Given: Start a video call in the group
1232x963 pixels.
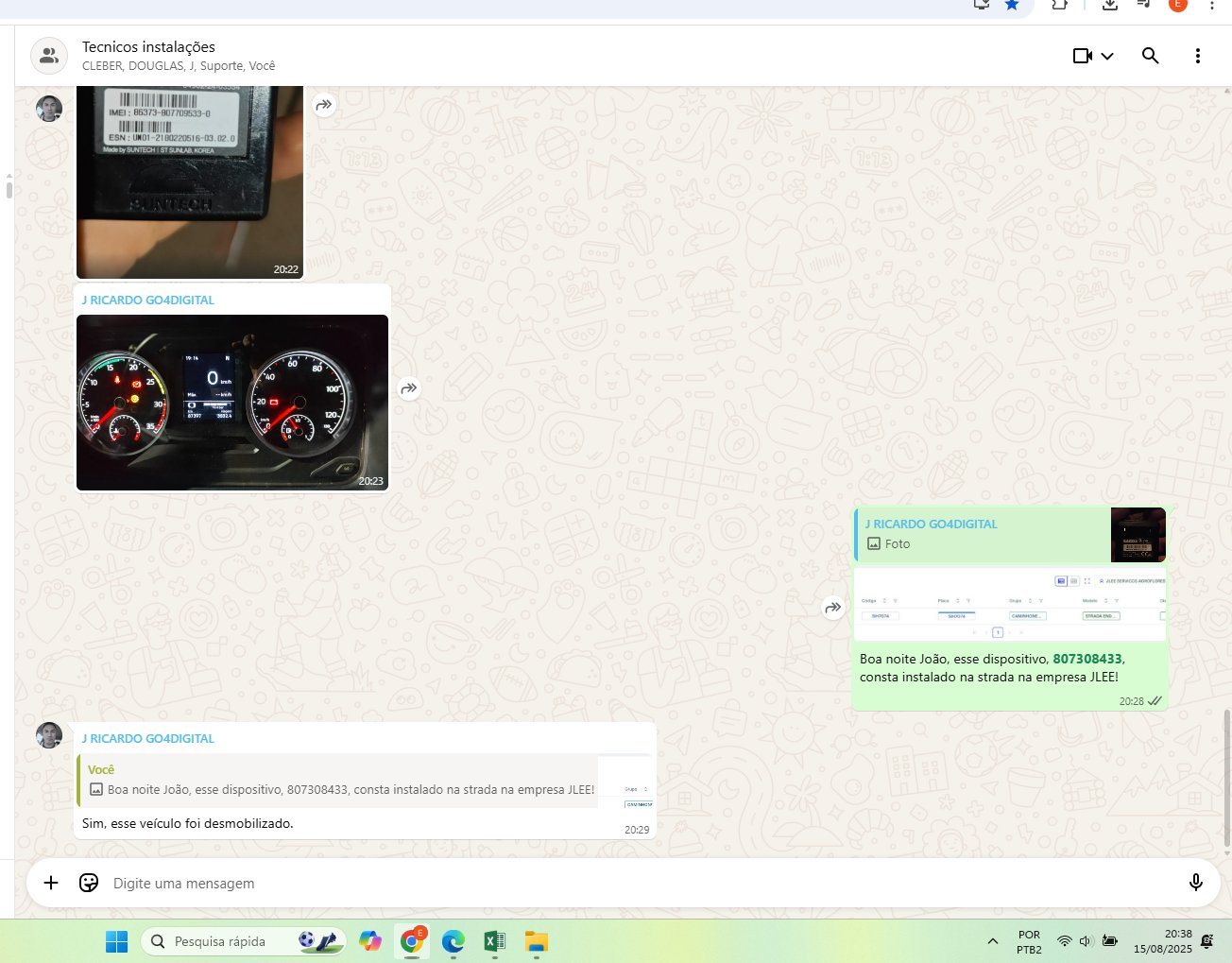Looking at the screenshot, I should click(1082, 56).
